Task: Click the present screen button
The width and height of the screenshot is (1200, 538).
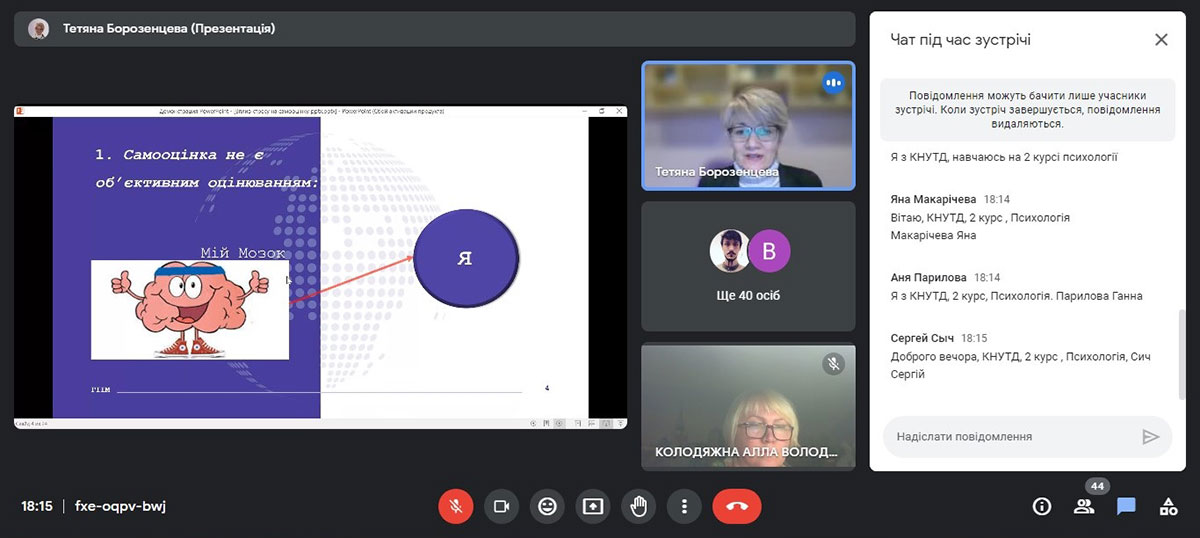Action: [593, 506]
